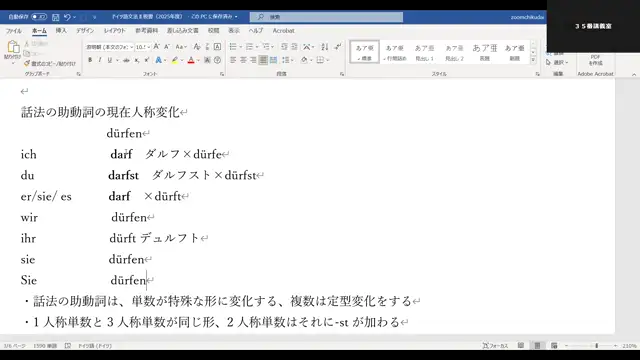The image size is (640, 360).
Task: Click the Font Color red A swatch
Action: (191, 60)
